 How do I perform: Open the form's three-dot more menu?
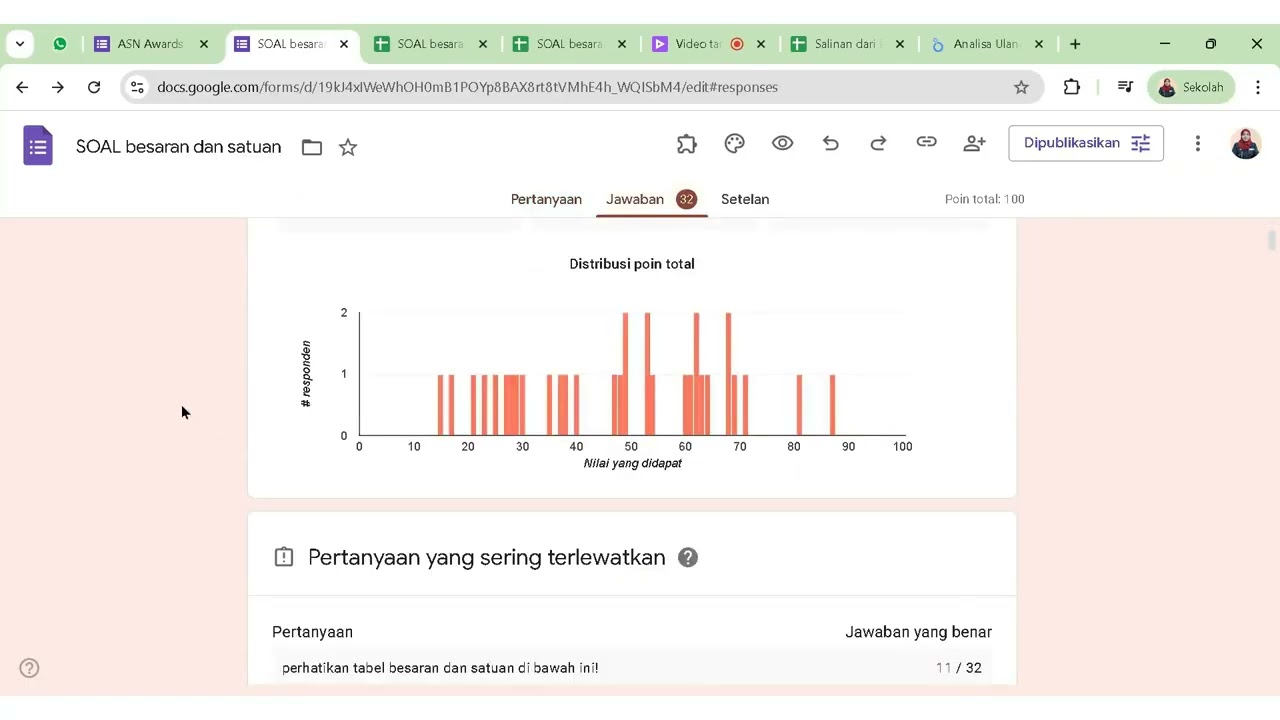pos(1197,143)
